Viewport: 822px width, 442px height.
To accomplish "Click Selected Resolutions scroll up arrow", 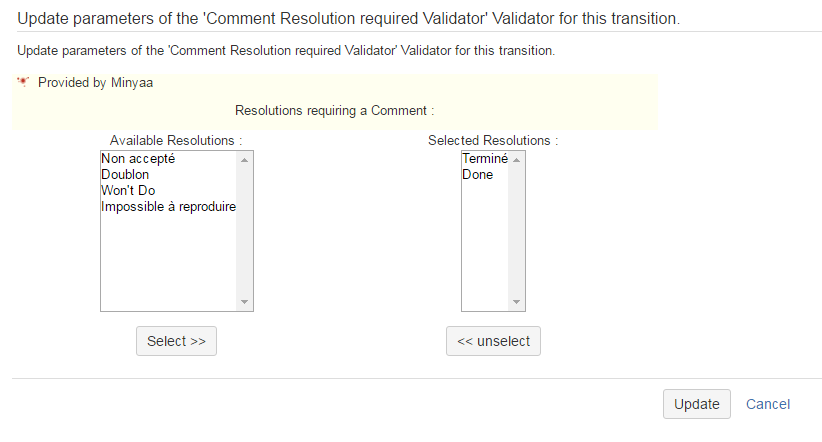I will coord(517,159).
